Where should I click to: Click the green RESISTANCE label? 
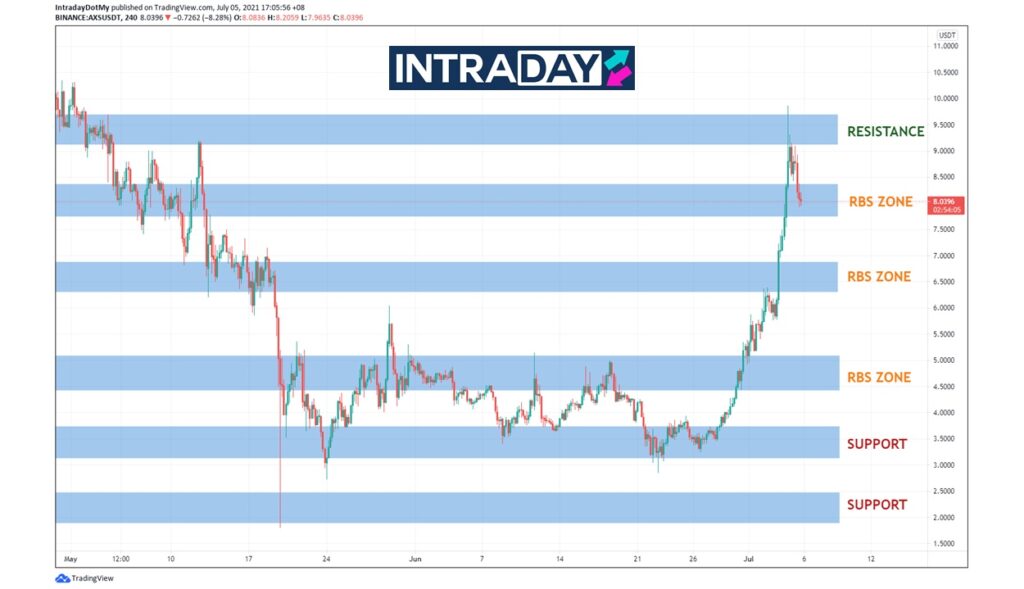pos(885,131)
